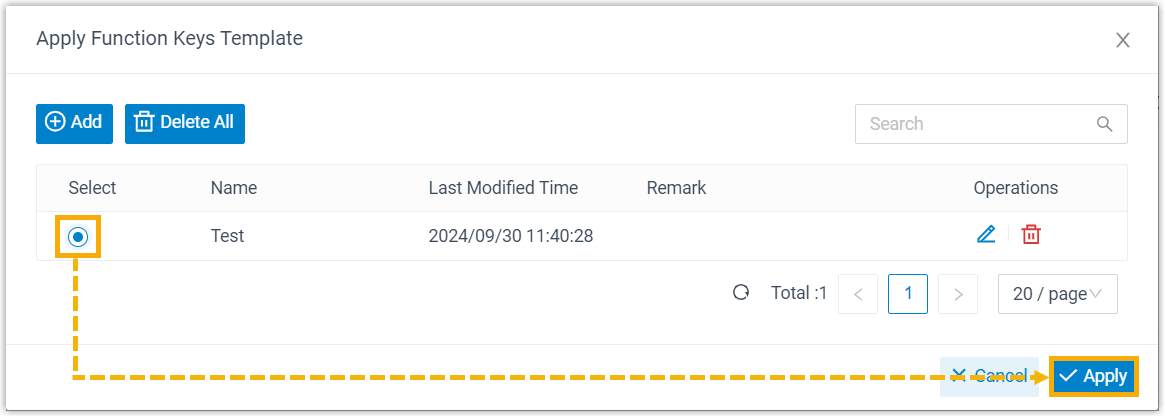Click the Add button
This screenshot has width=1165, height=417.
(x=74, y=123)
